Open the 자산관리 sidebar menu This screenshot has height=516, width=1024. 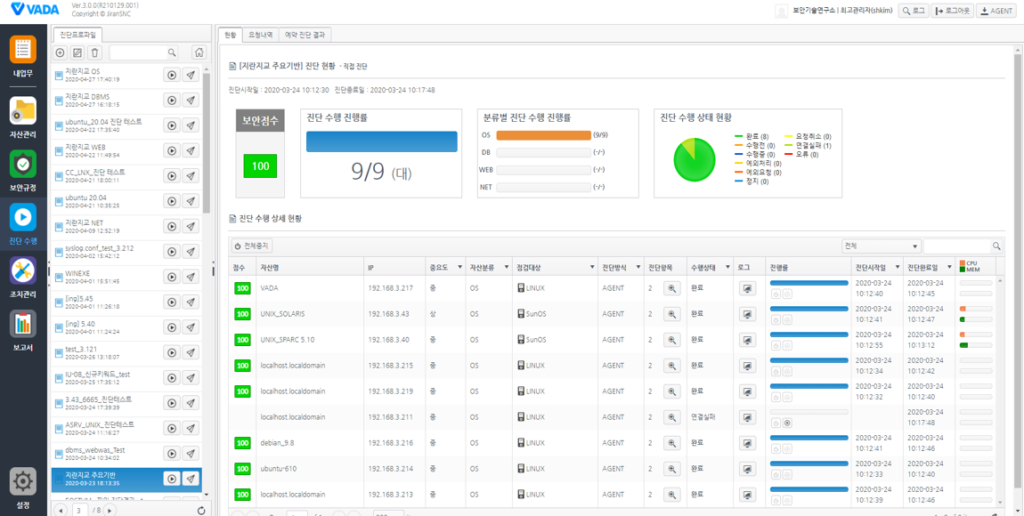(x=23, y=116)
